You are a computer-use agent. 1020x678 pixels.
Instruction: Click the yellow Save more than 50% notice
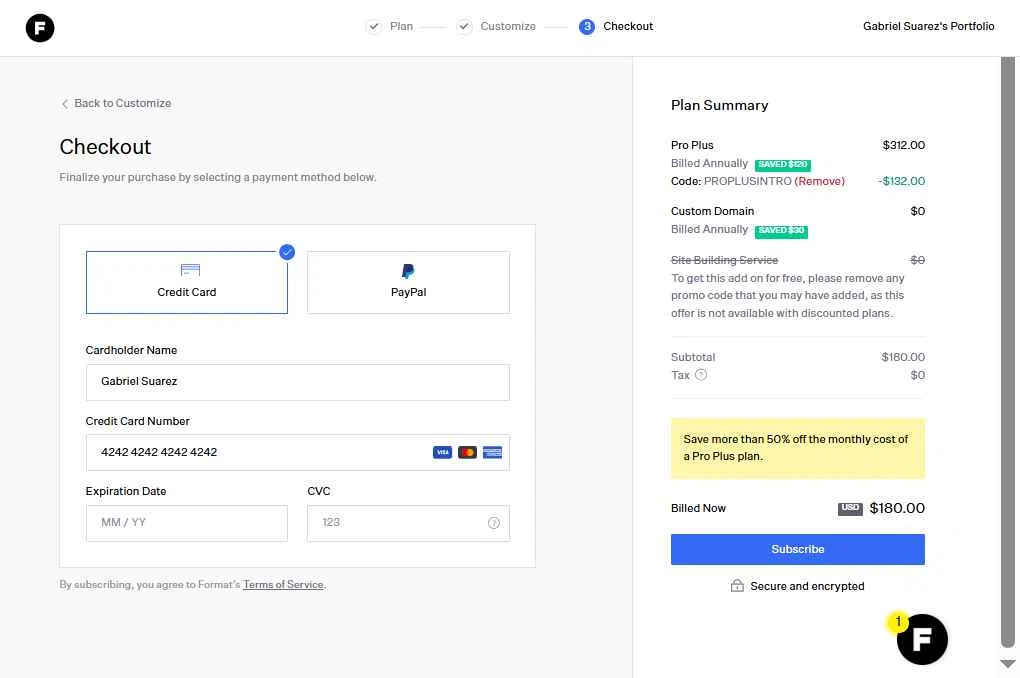[x=798, y=448]
